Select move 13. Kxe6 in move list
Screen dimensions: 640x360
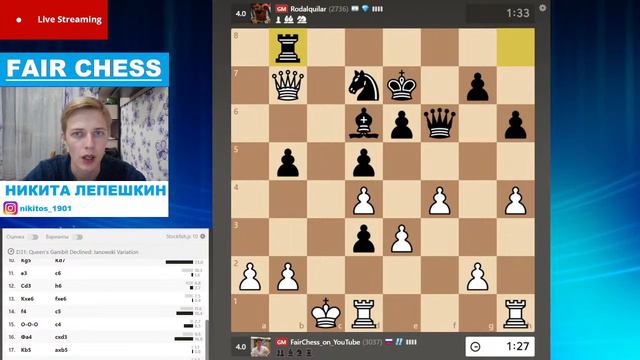pos(27,299)
